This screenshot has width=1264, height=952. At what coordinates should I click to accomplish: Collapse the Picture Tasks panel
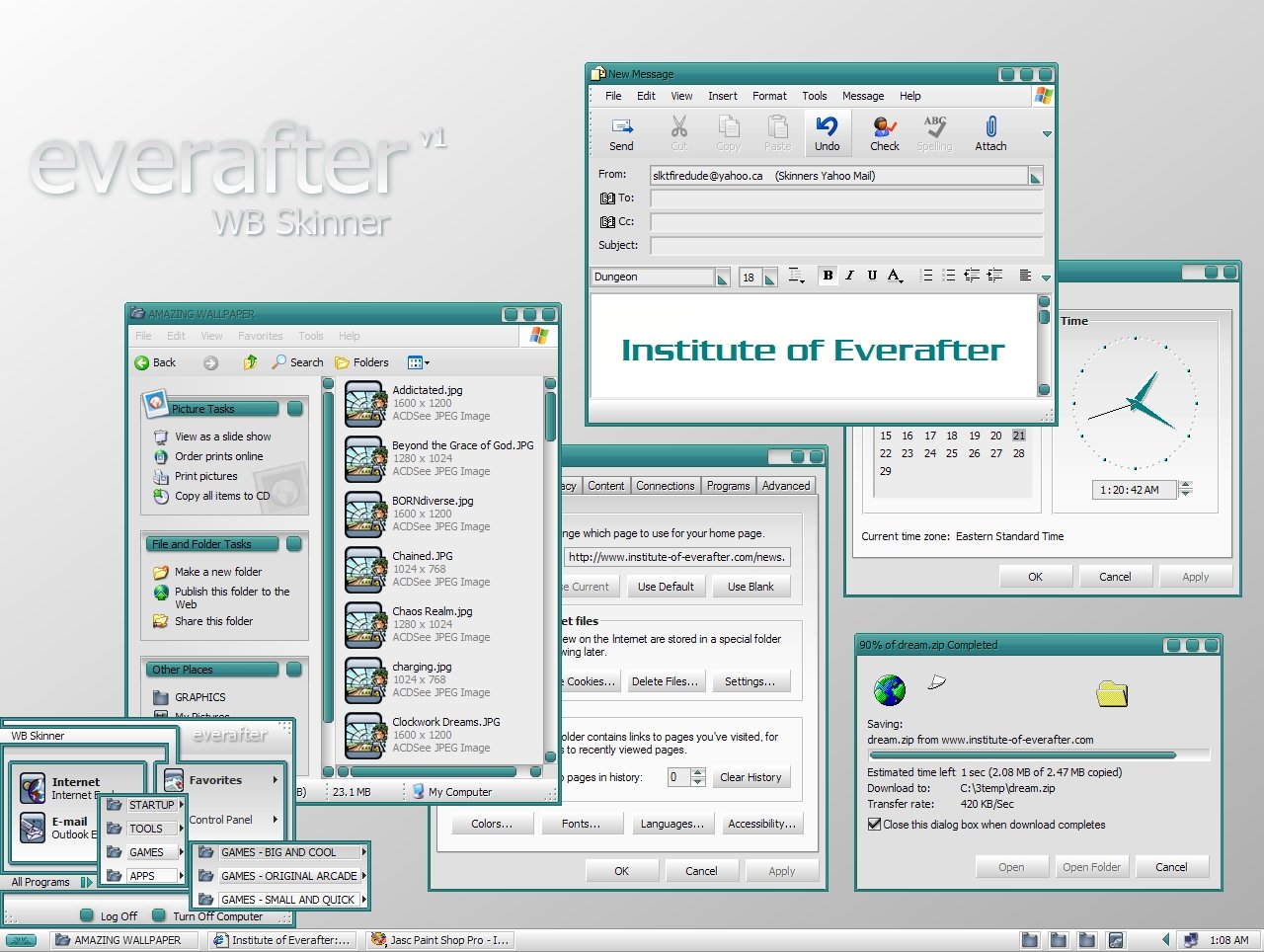click(295, 408)
